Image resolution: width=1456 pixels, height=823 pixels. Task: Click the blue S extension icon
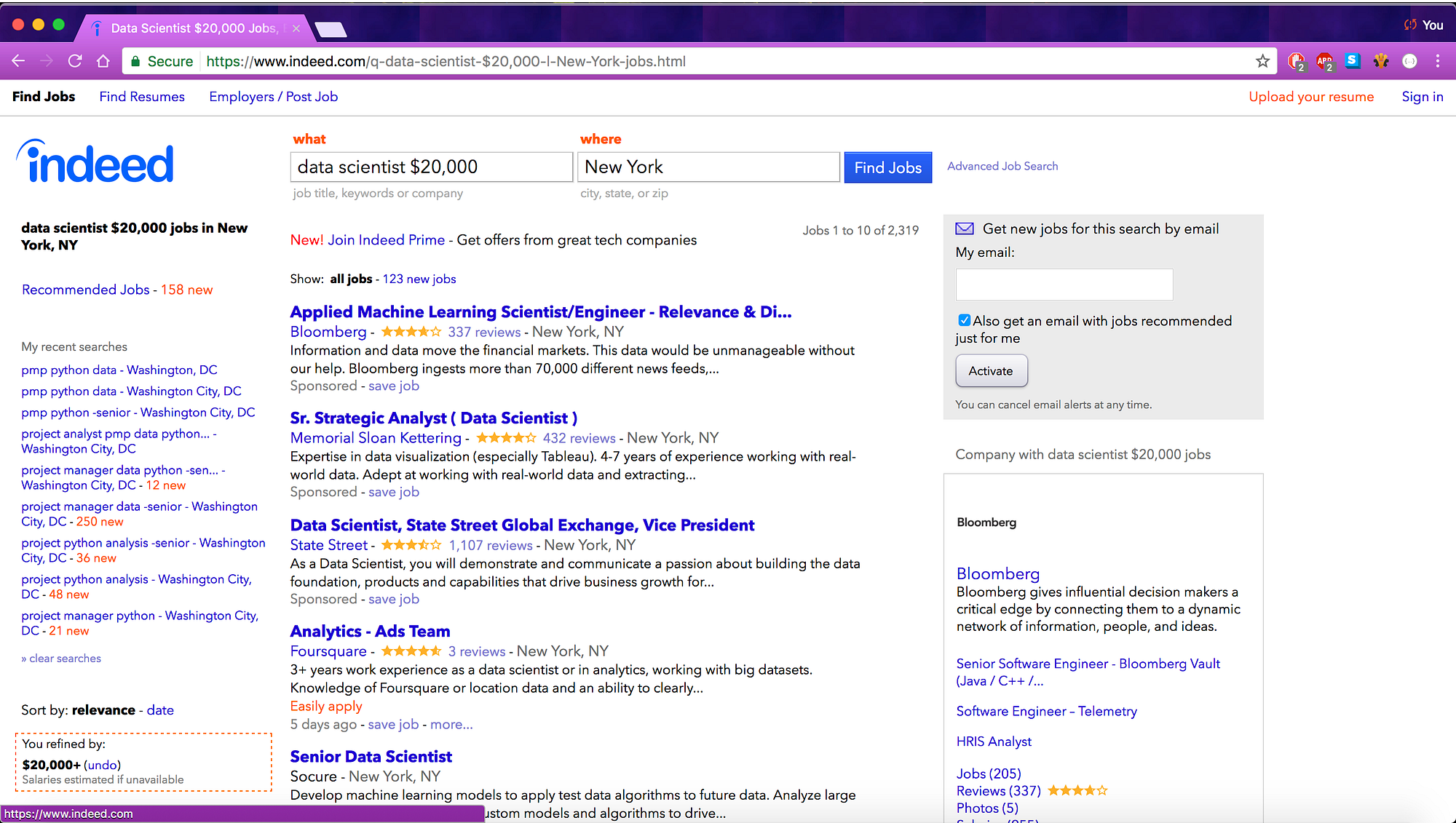[x=1353, y=61]
